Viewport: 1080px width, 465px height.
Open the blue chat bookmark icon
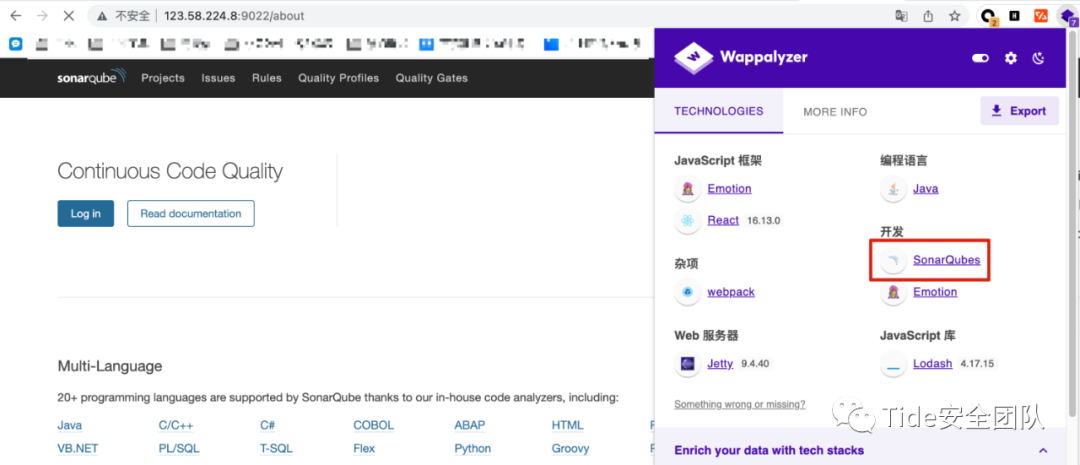(x=16, y=44)
